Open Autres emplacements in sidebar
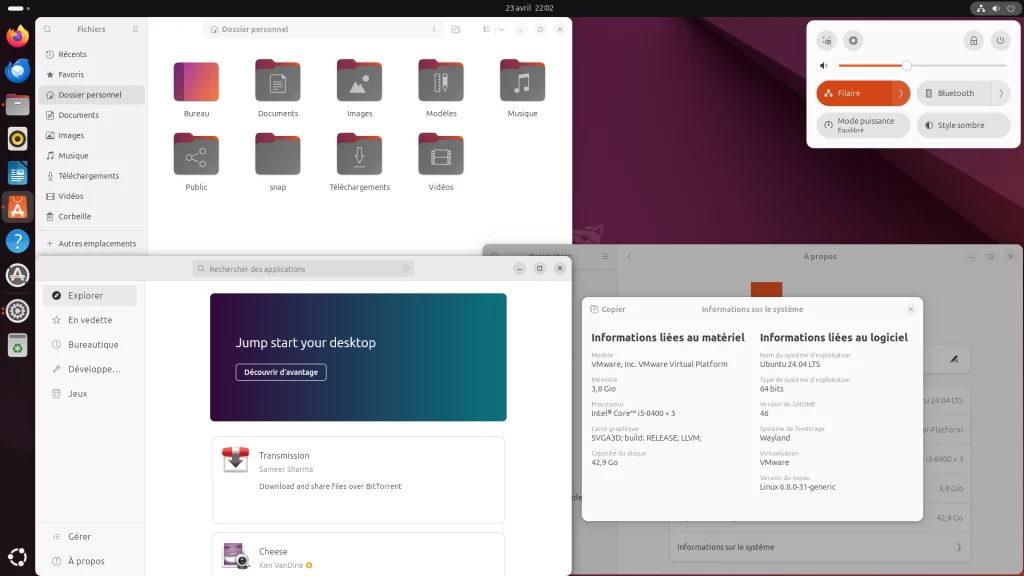Viewport: 1024px width, 576px height. click(x=91, y=244)
